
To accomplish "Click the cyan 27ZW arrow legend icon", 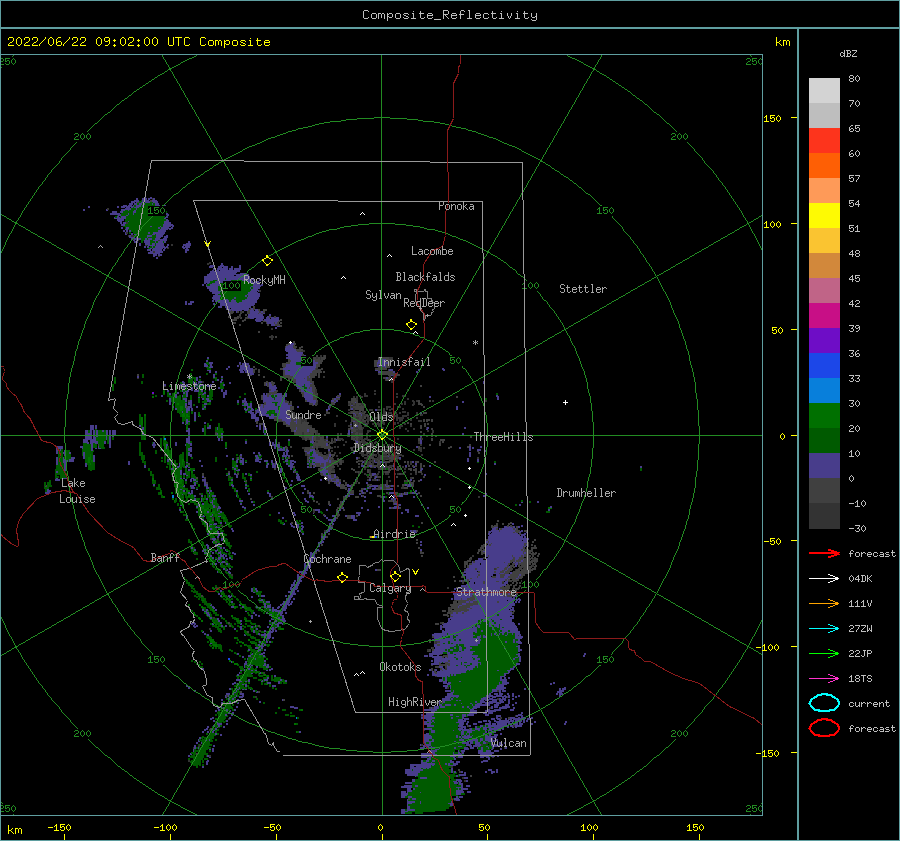I will [x=824, y=629].
